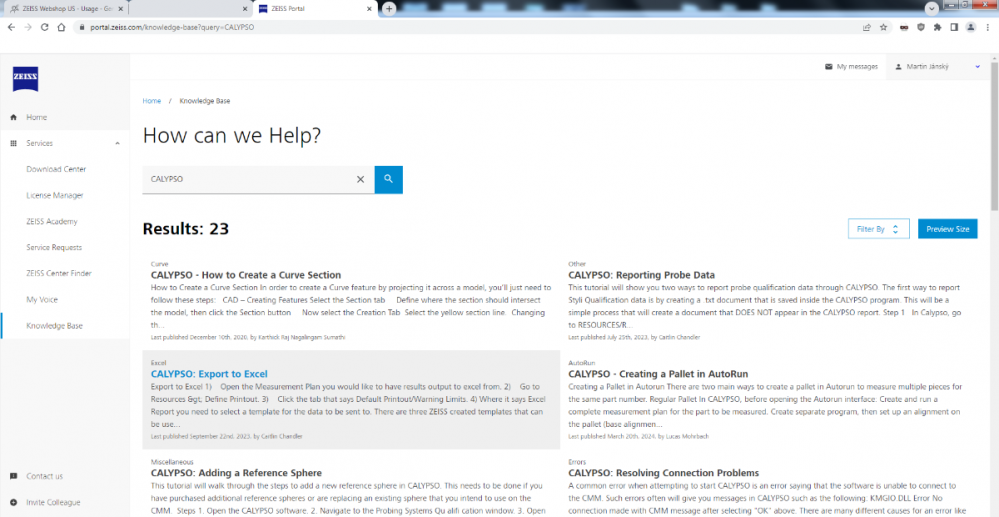This screenshot has width=999, height=517.
Task: Open the Chrome three-dot menu
Action: 987,27
